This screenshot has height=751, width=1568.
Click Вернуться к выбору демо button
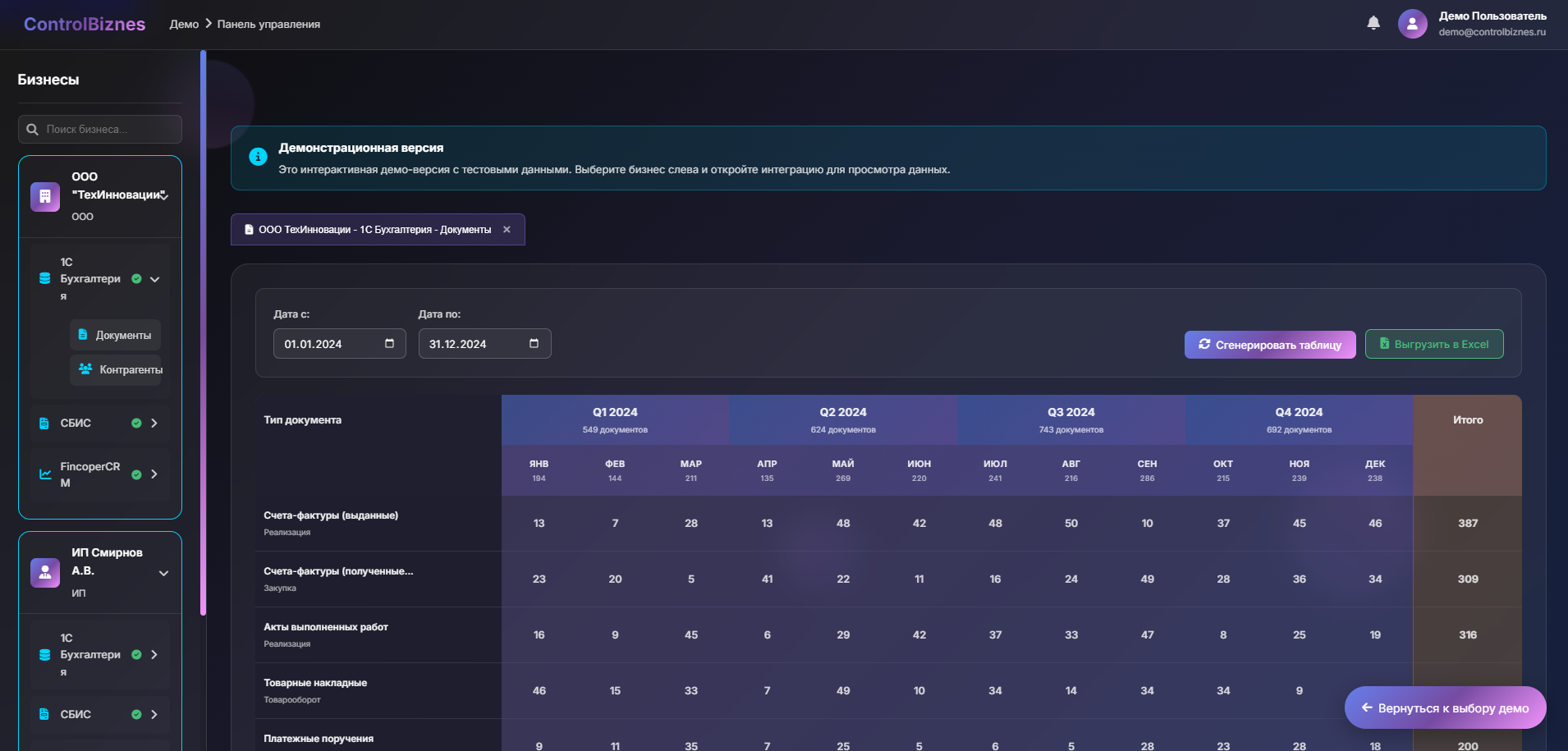click(x=1444, y=707)
